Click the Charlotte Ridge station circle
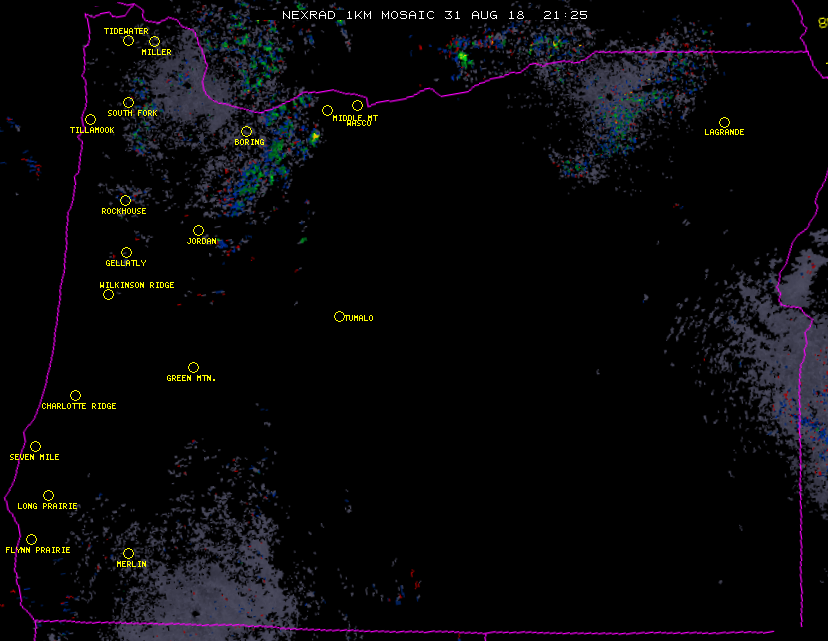Image resolution: width=828 pixels, height=641 pixels. (75, 396)
